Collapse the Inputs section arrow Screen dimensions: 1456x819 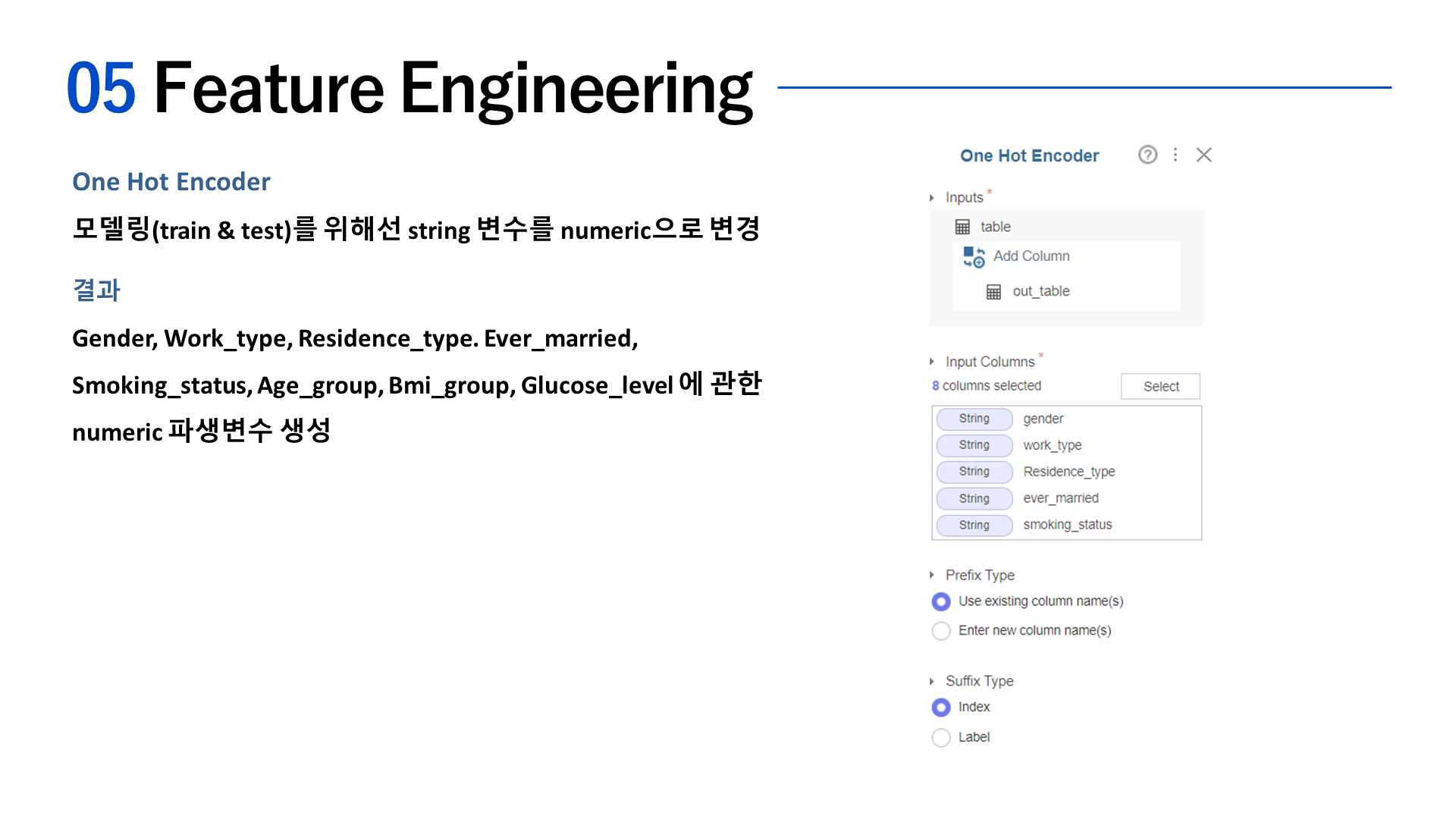click(x=932, y=198)
